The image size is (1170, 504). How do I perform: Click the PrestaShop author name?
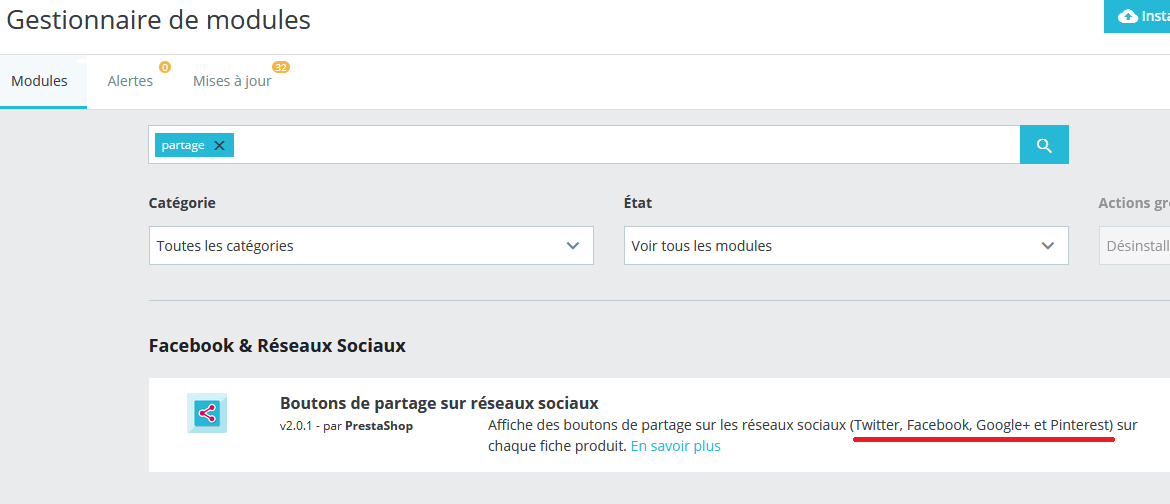point(379,426)
